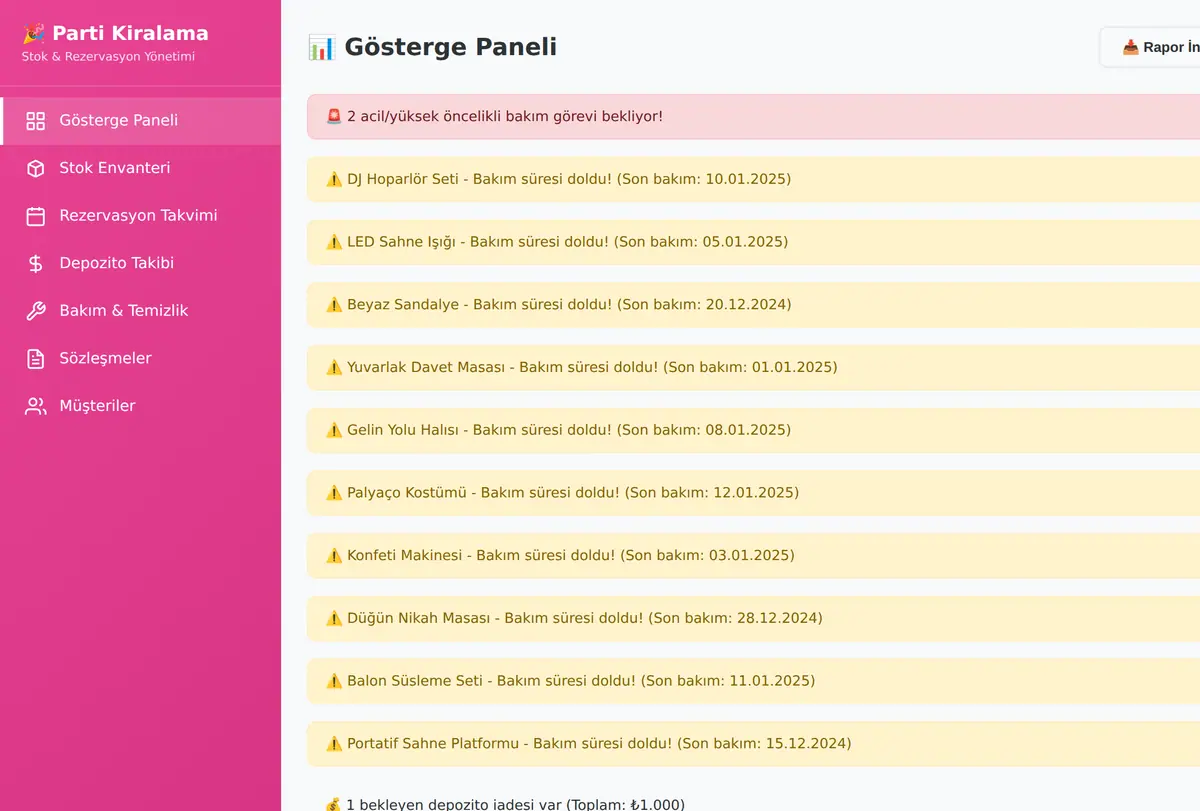Select Sözleşmeler in the sidebar
Image resolution: width=1200 pixels, height=811 pixels.
tap(140, 358)
